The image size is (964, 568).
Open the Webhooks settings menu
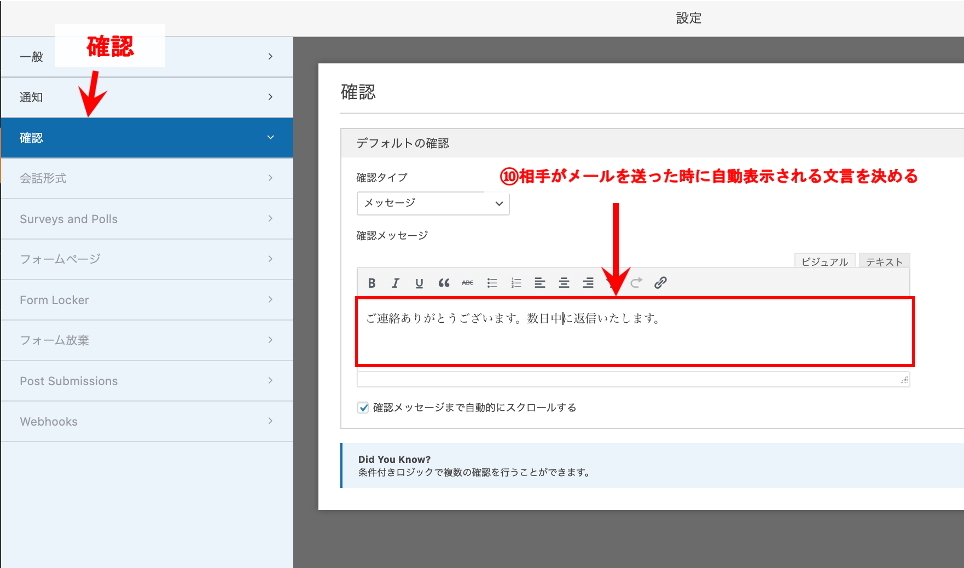(147, 421)
